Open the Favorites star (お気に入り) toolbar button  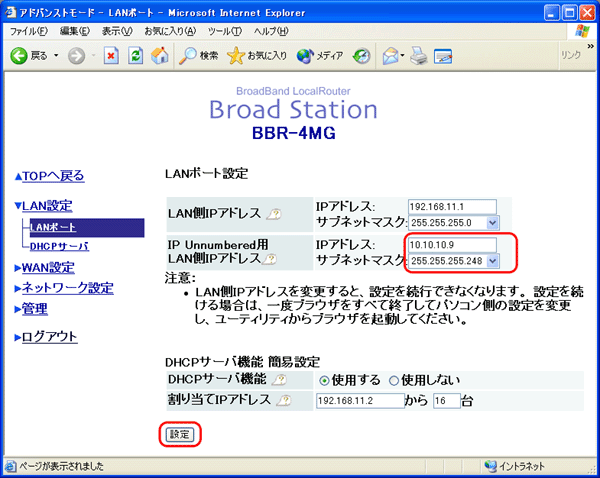click(256, 56)
